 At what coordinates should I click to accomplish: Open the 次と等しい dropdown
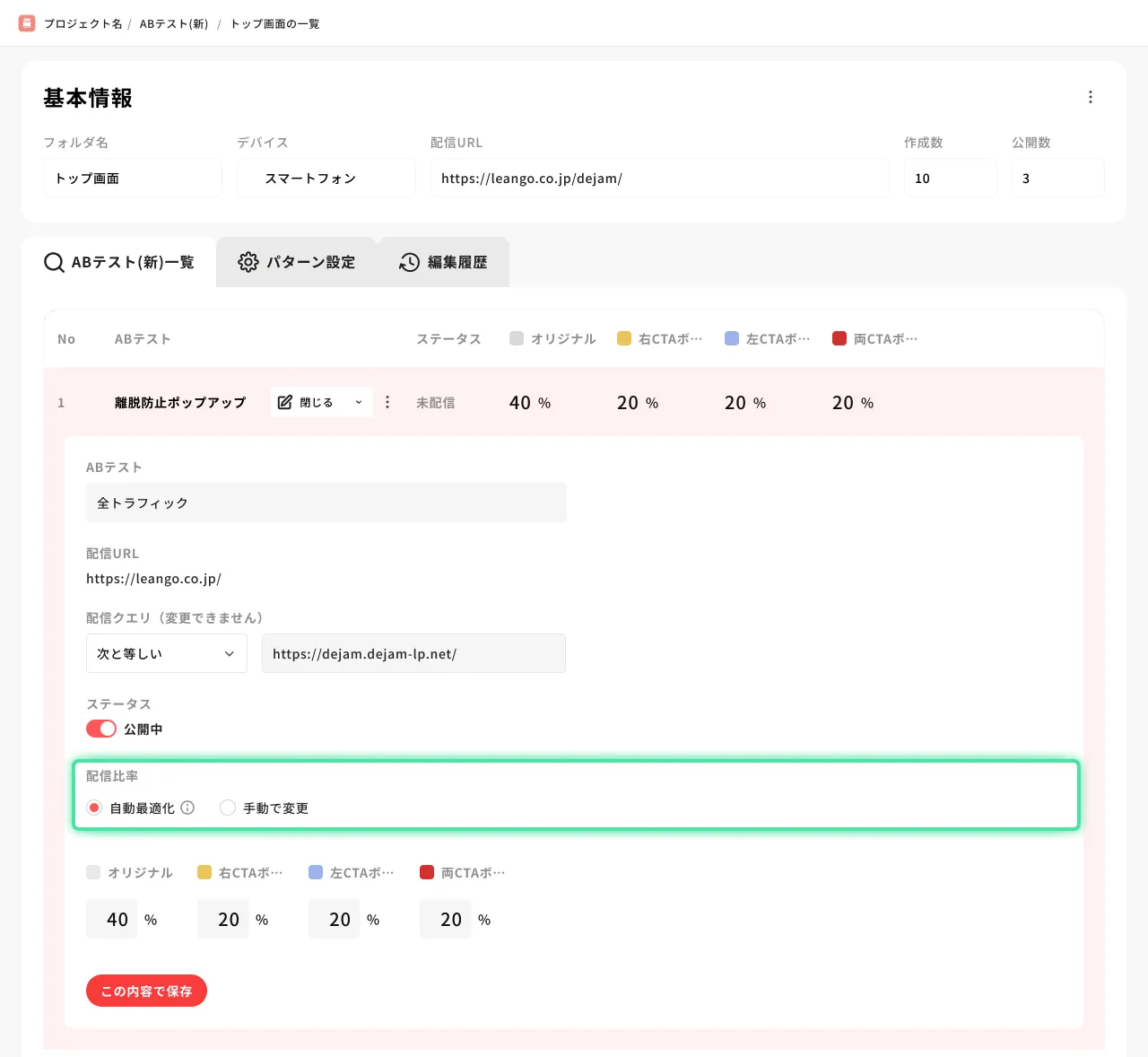click(167, 653)
